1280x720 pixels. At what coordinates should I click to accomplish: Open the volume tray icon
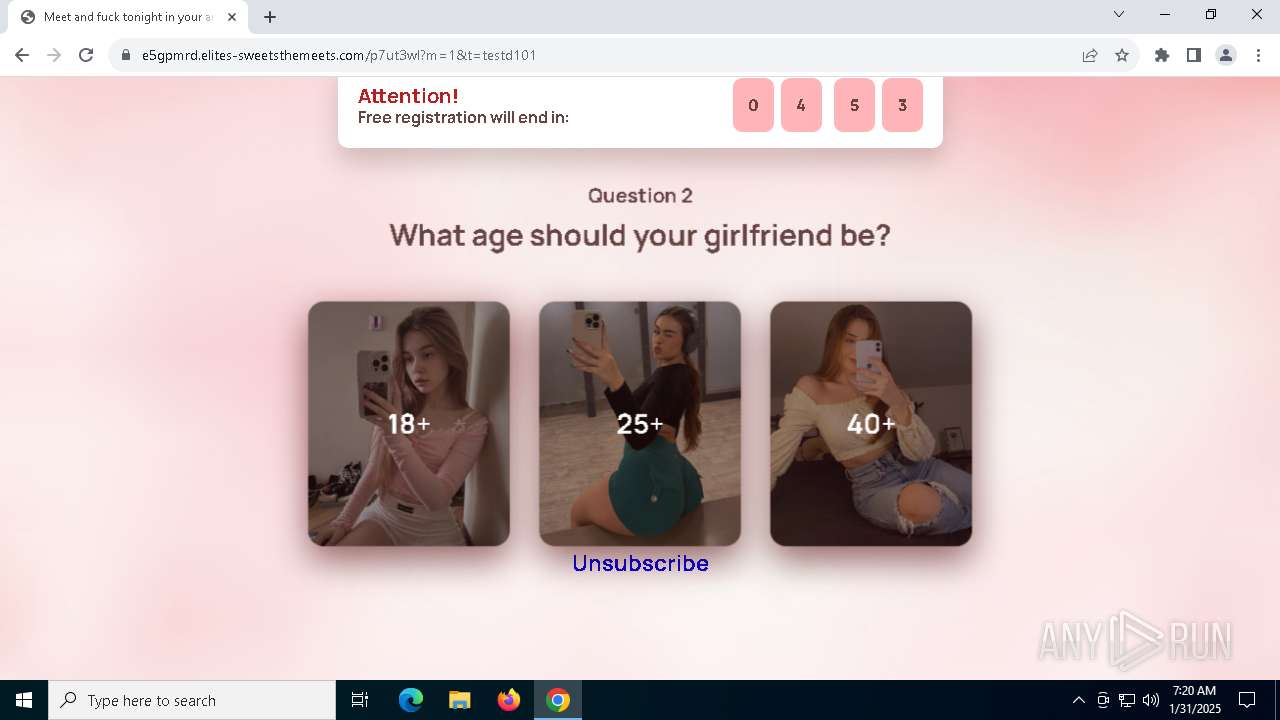pyautogui.click(x=1151, y=700)
